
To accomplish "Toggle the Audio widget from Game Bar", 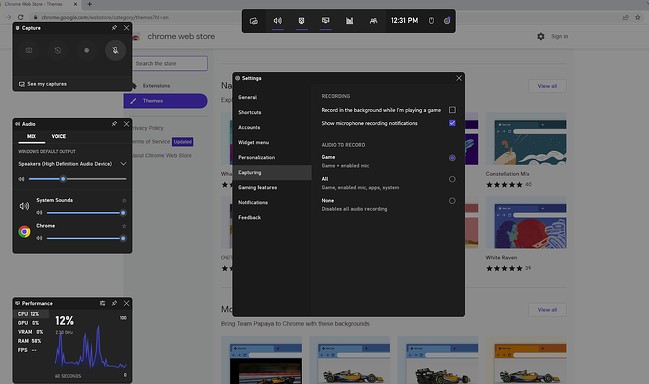I will tap(278, 21).
